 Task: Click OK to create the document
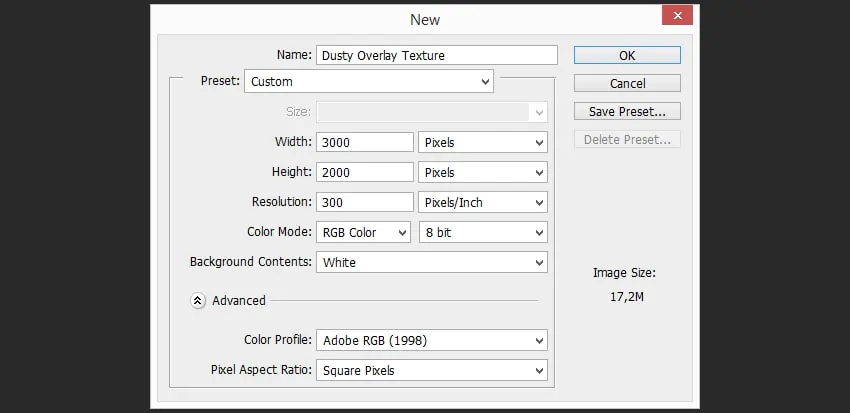(627, 55)
